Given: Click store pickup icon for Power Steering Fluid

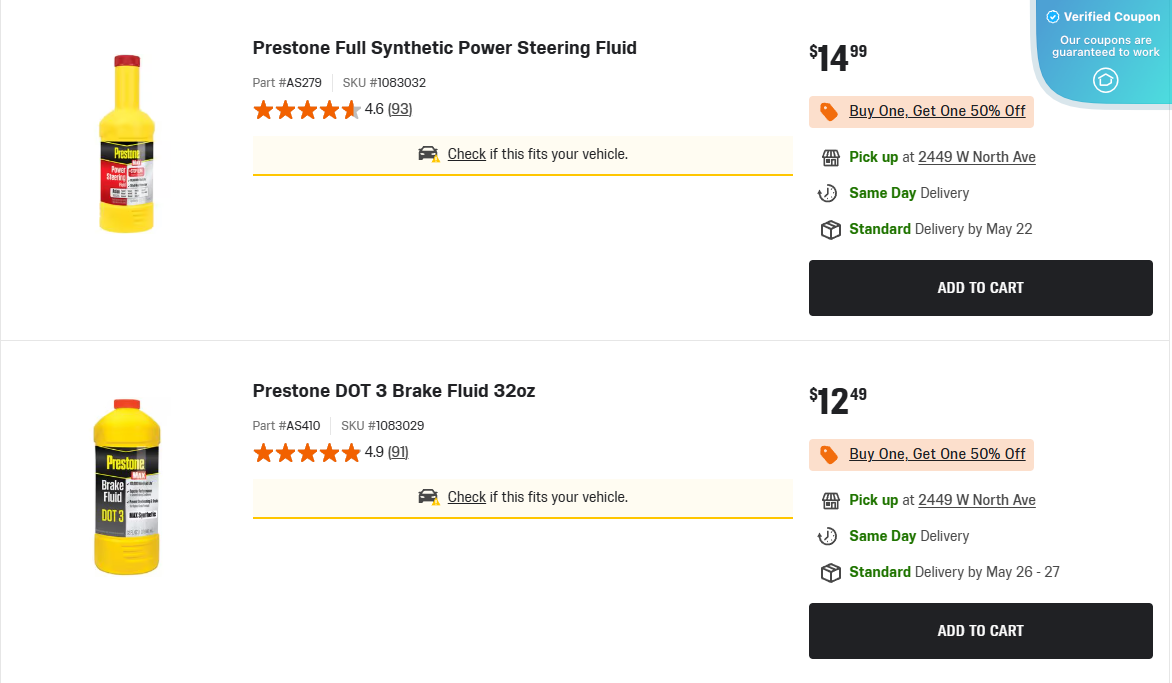Looking at the screenshot, I should (x=830, y=158).
